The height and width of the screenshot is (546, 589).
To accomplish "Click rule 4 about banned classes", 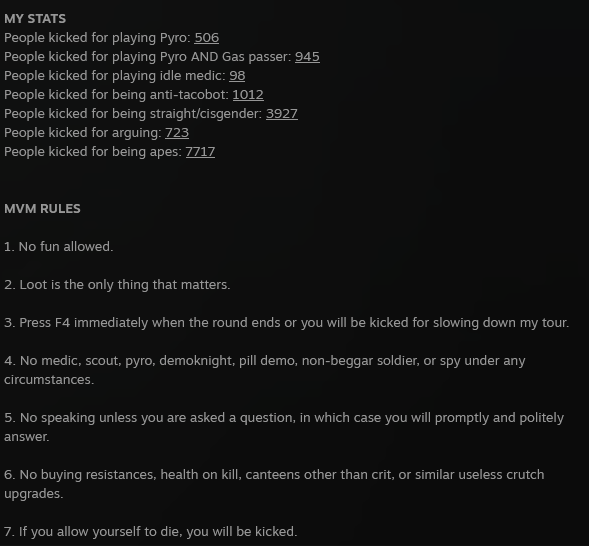I will pyautogui.click(x=265, y=370).
